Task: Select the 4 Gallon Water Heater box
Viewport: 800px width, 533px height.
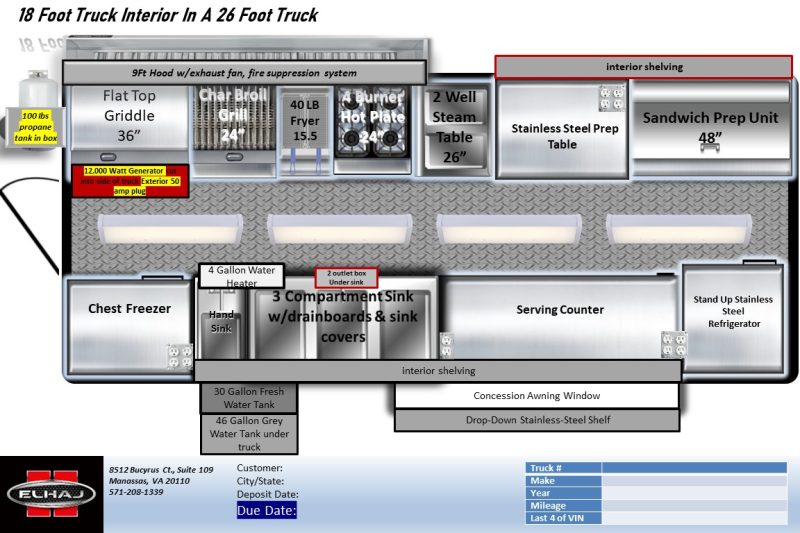Action: [x=241, y=276]
